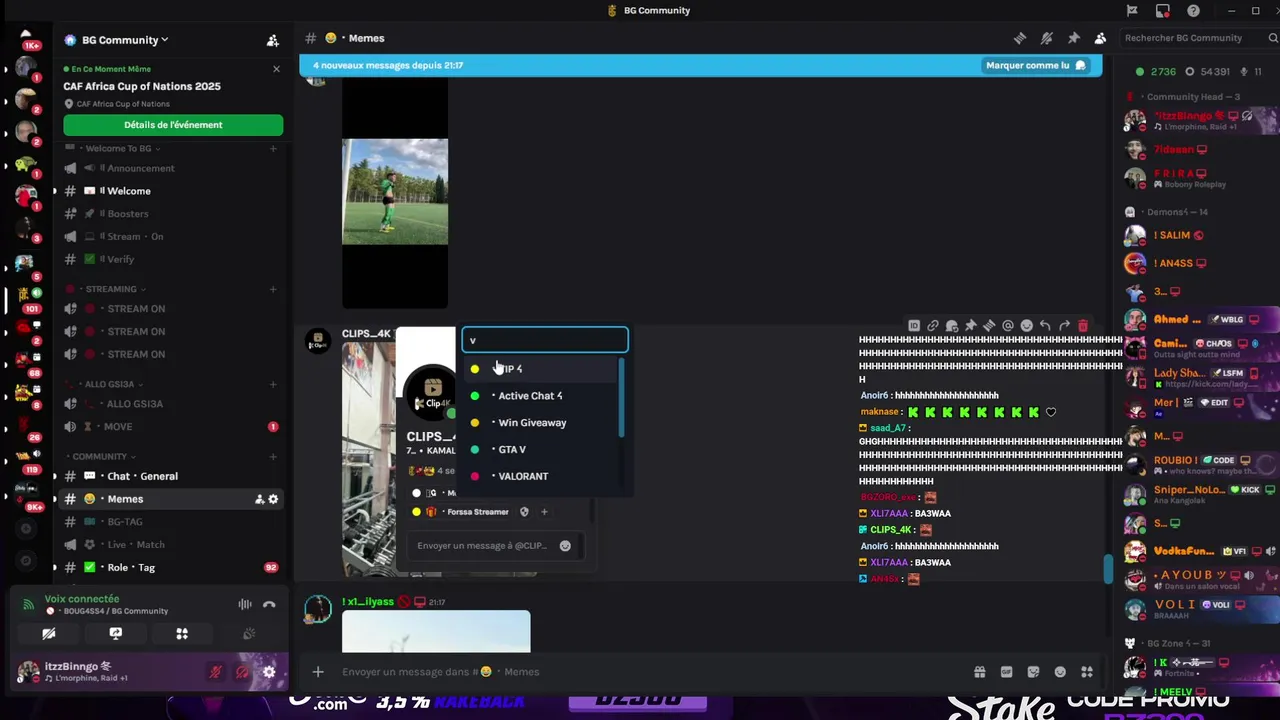Click the Forward arrow in message toolbar
1280x720 pixels.
point(1064,325)
